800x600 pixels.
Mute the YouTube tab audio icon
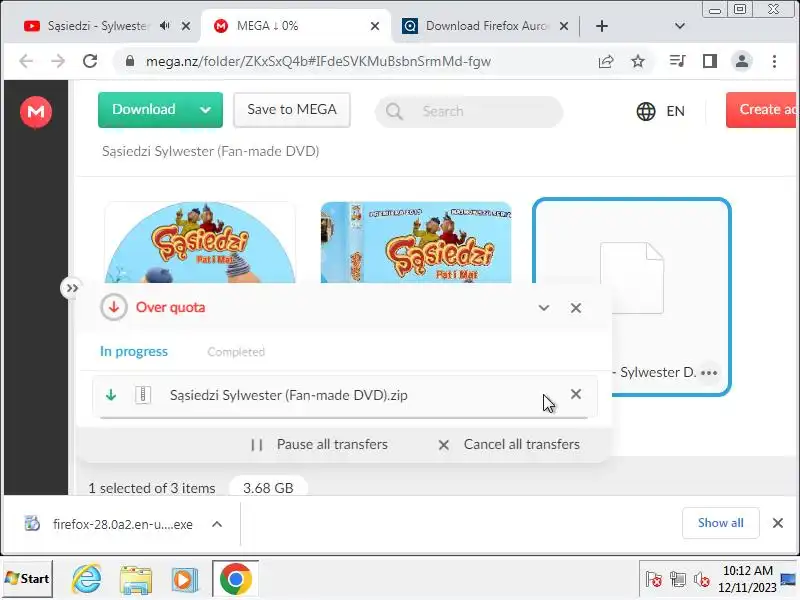[165, 26]
